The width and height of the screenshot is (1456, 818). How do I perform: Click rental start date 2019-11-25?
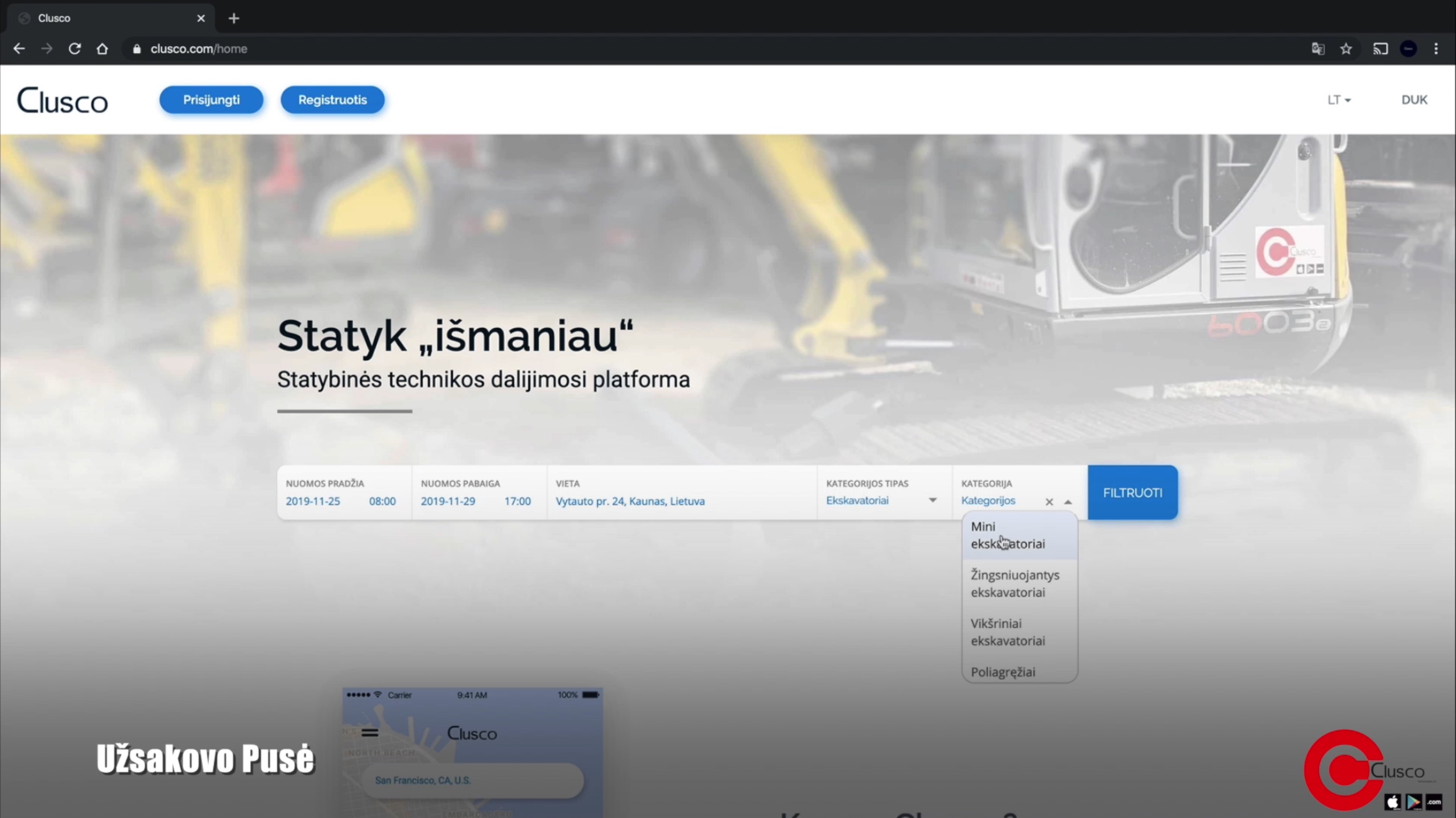tap(313, 501)
